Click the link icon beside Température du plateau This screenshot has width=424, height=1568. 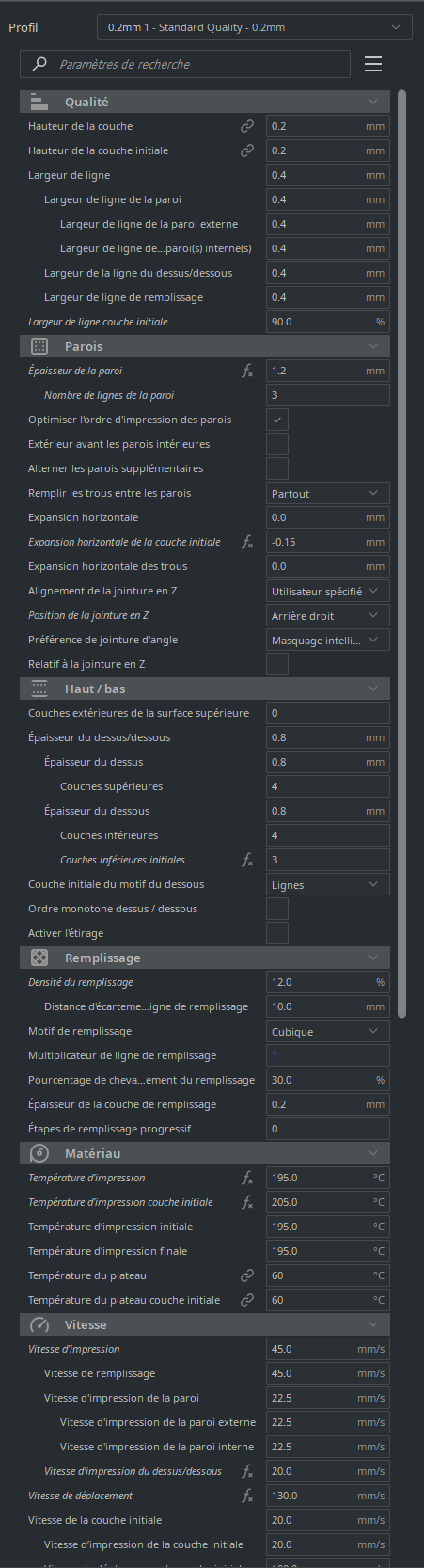point(247,1275)
